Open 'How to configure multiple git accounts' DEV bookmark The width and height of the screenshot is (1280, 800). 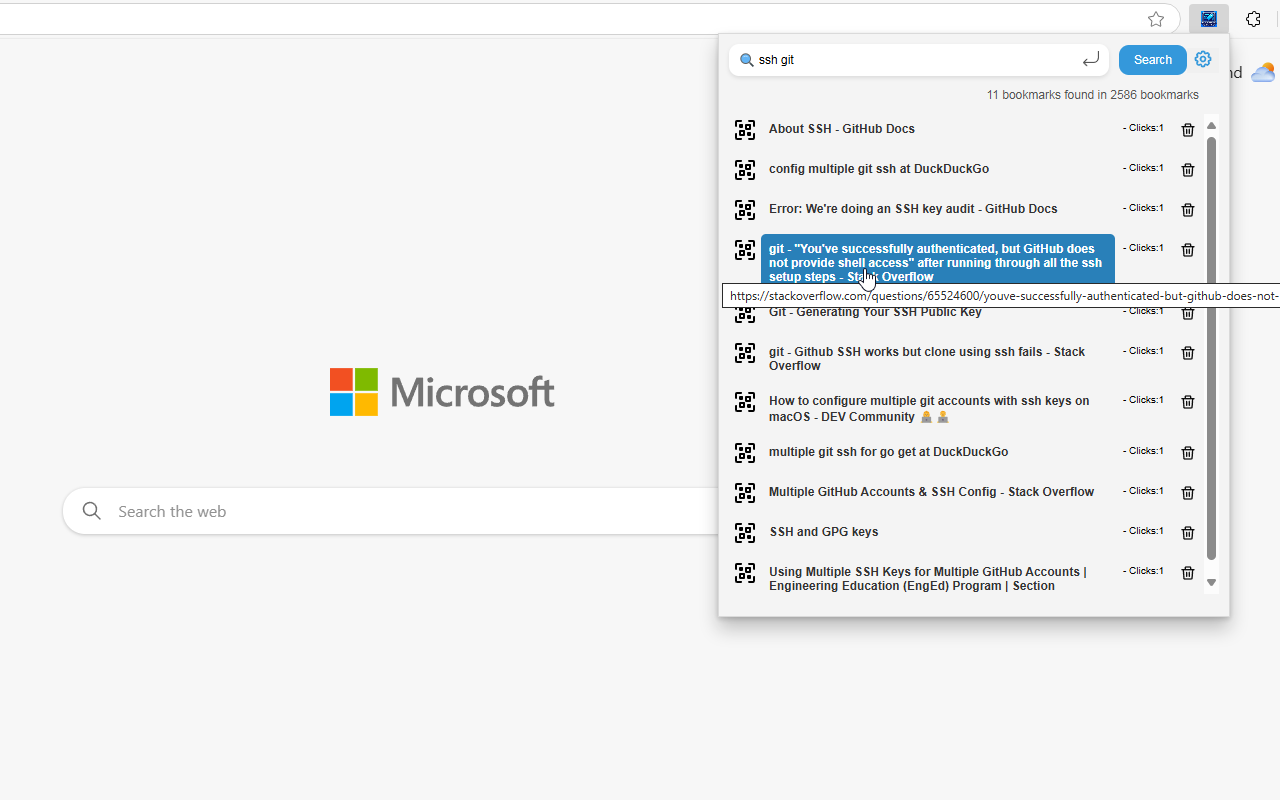click(x=929, y=408)
